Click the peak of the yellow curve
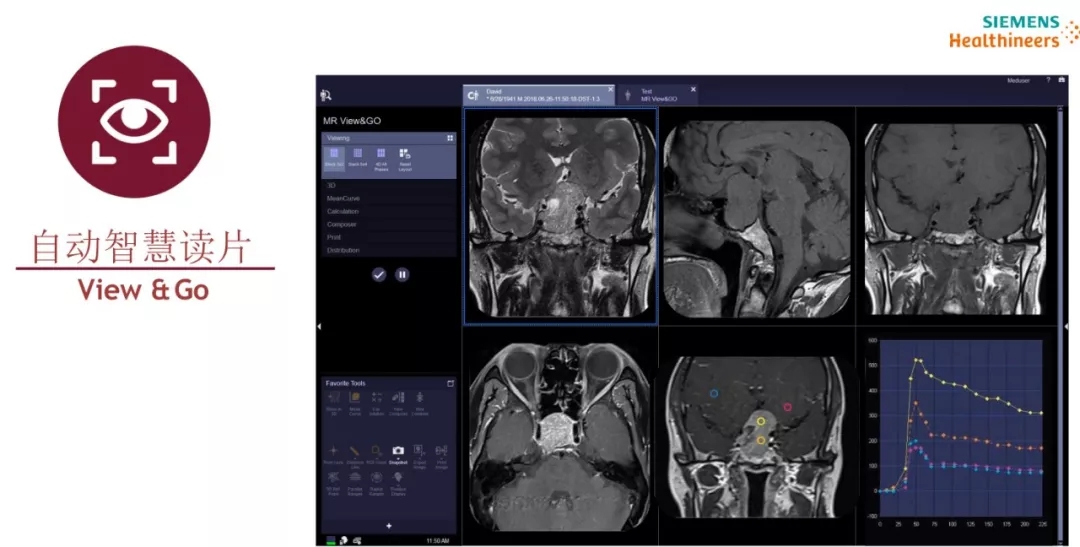This screenshot has width=1080, height=547. click(x=917, y=360)
